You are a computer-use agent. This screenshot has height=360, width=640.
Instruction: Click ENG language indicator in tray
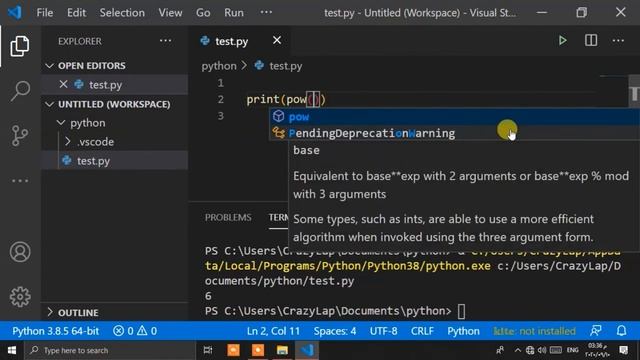click(x=573, y=350)
